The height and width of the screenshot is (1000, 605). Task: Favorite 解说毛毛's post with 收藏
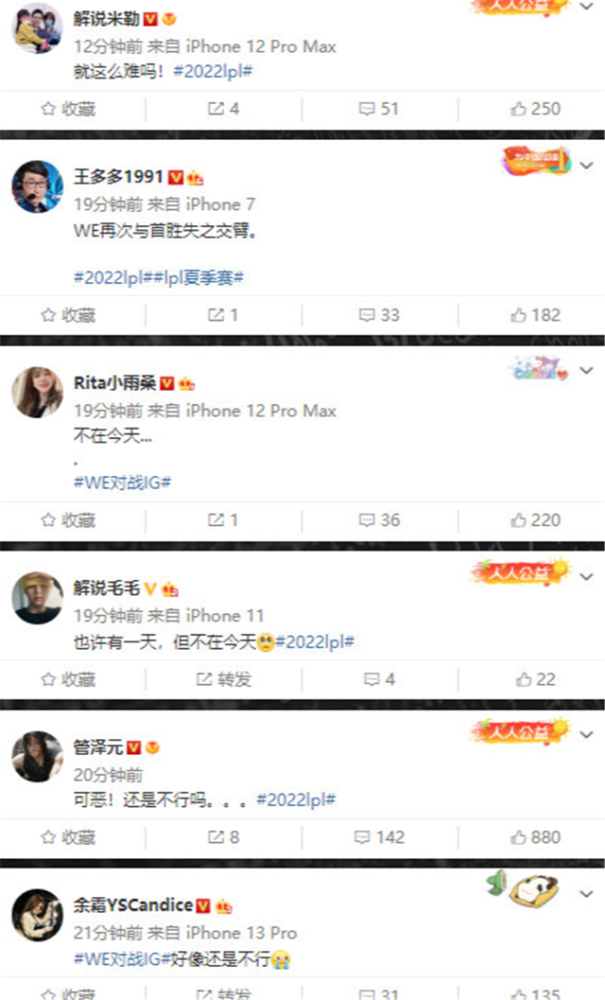point(68,679)
